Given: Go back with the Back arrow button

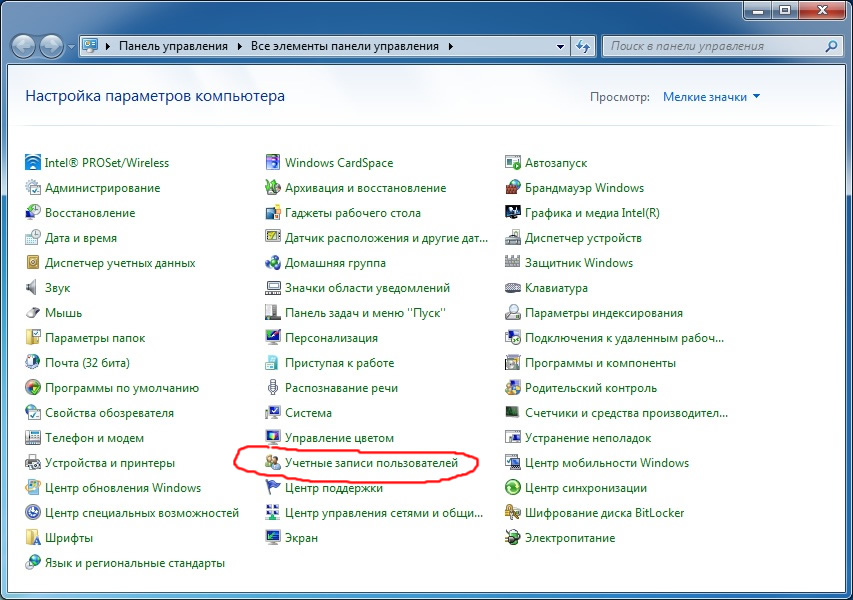Looking at the screenshot, I should click(x=24, y=46).
